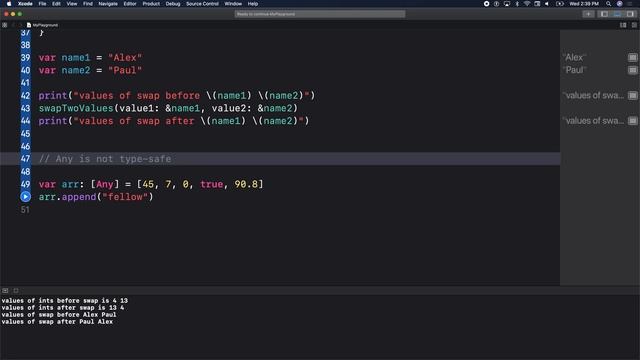Open the editor options button in the jump bar
This screenshot has width=640, height=360.
tap(623, 25)
